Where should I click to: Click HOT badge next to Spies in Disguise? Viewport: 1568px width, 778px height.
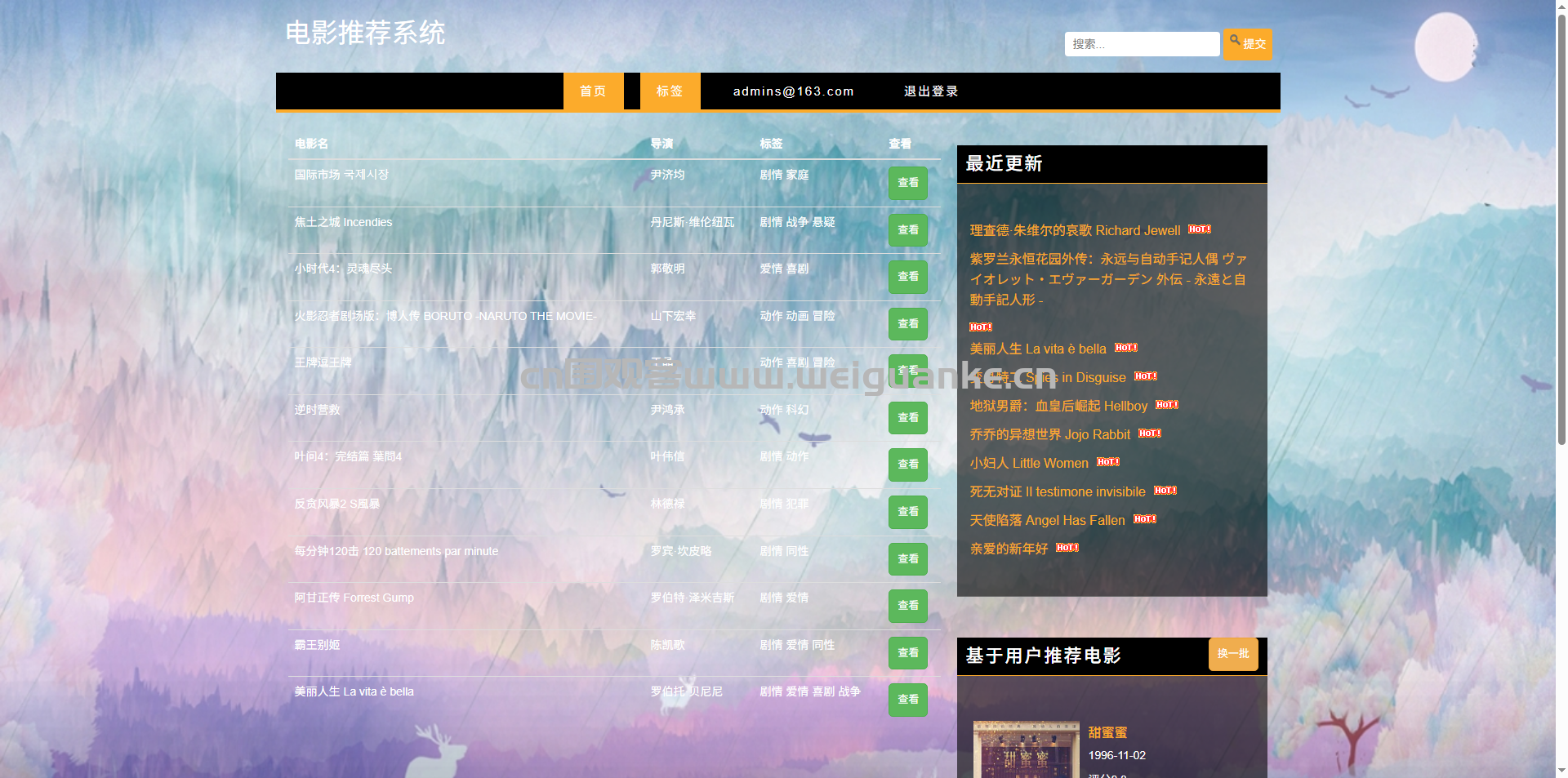(x=1146, y=376)
